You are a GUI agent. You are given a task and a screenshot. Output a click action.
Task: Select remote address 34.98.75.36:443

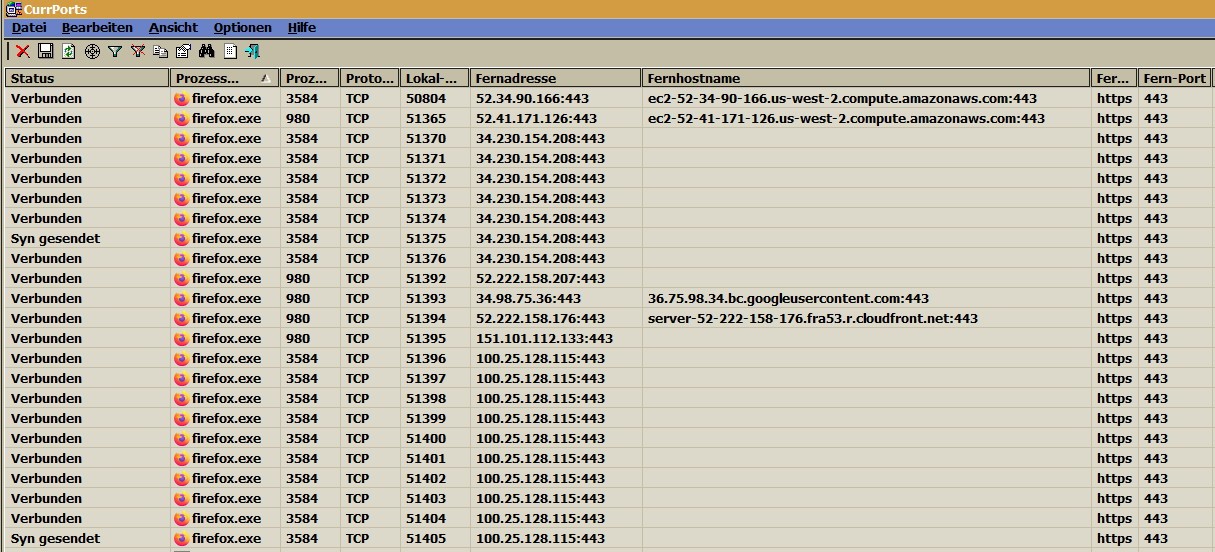[x=528, y=298]
